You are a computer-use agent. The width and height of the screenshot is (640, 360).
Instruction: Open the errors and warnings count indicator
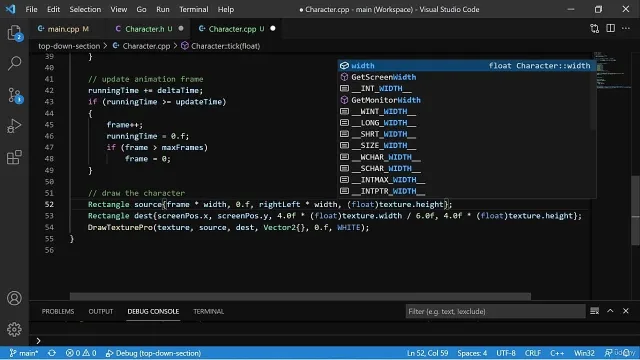(x=81, y=353)
